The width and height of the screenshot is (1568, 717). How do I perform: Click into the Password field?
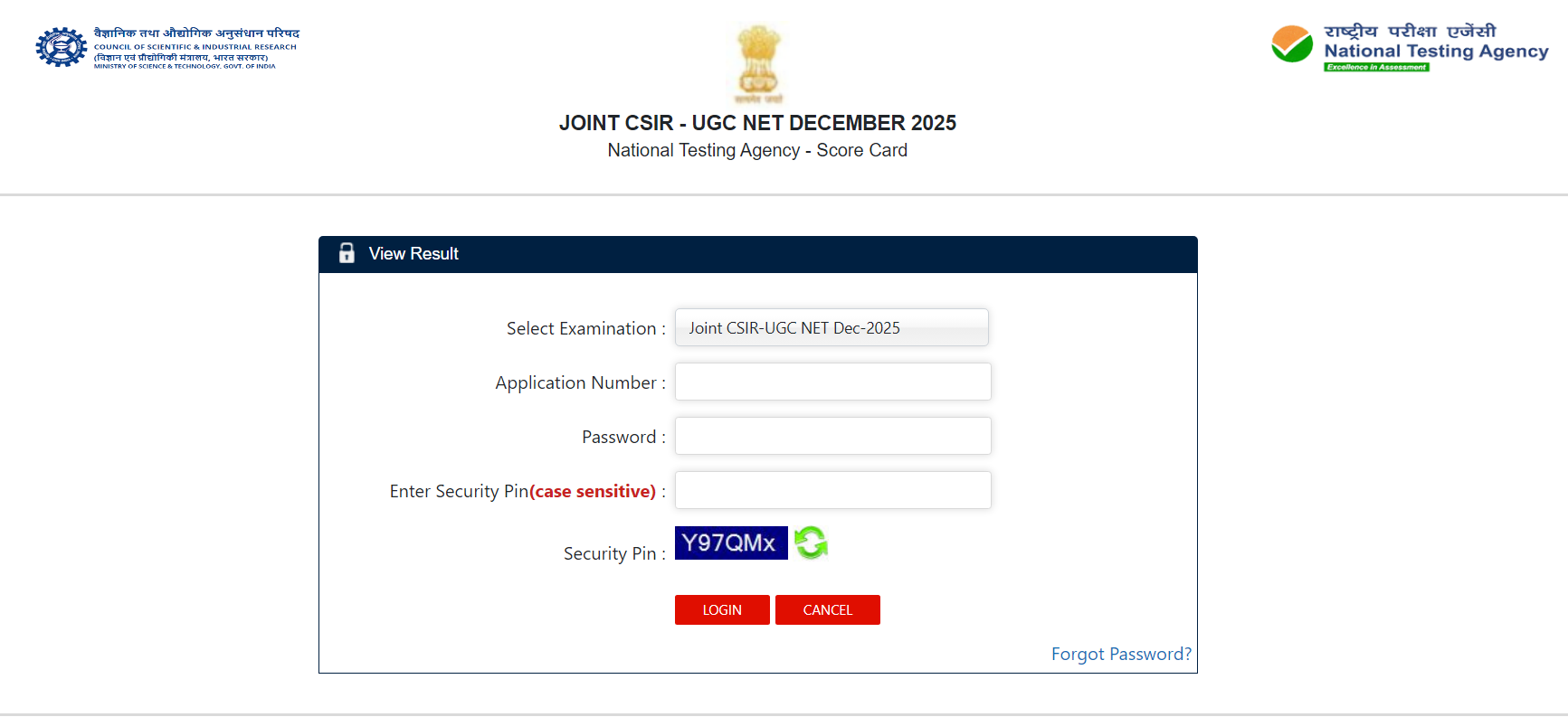(832, 436)
